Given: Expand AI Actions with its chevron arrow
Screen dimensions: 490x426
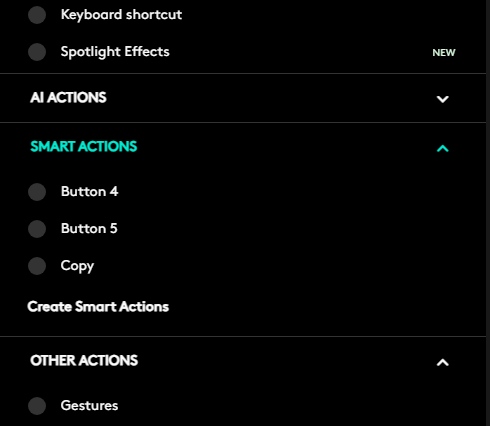Looking at the screenshot, I should tap(443, 99).
